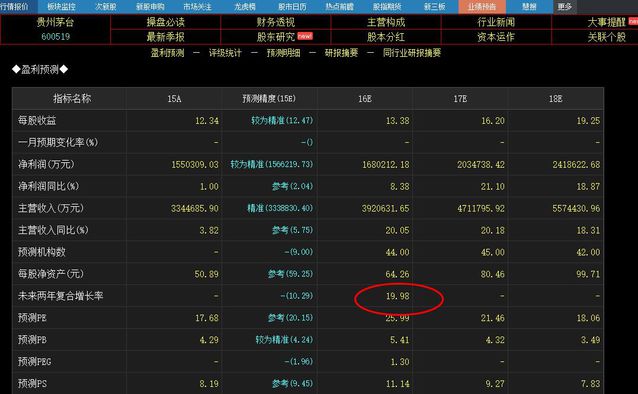The height and width of the screenshot is (394, 638).
Task: Open 行业新闻 section
Action: [496, 22]
